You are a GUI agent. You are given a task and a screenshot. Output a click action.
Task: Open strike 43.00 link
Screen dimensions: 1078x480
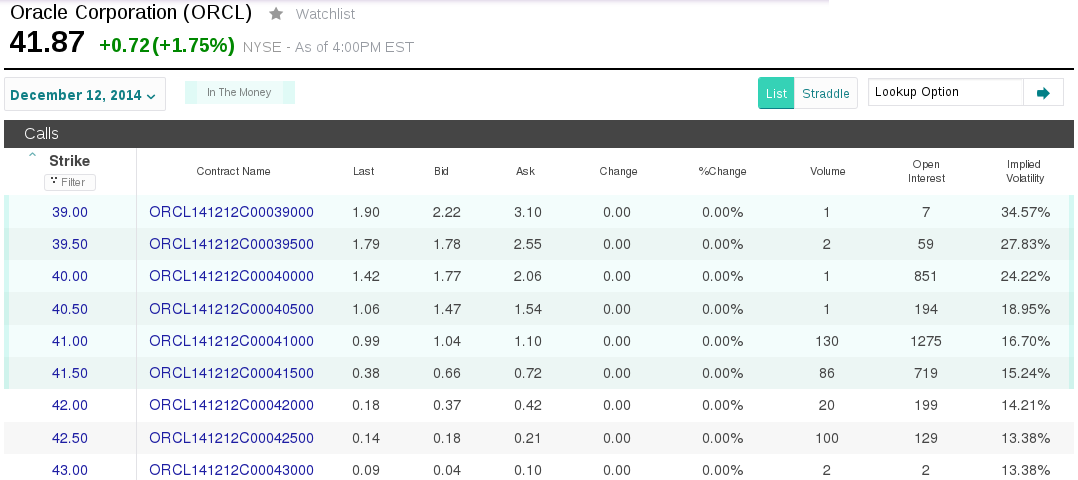(x=70, y=470)
